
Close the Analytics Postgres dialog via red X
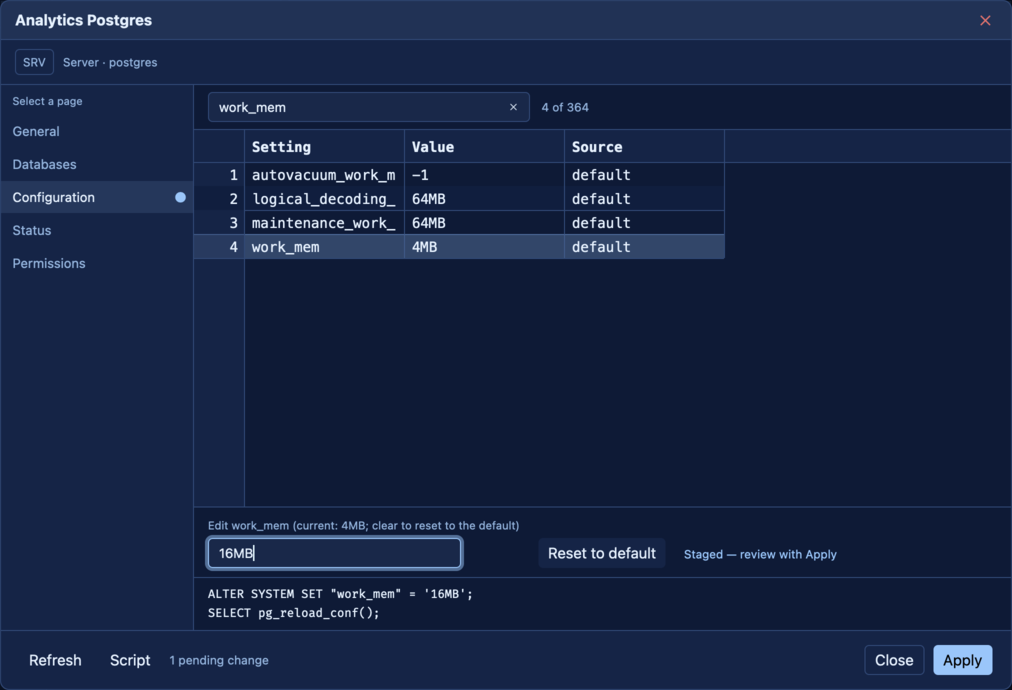[985, 21]
